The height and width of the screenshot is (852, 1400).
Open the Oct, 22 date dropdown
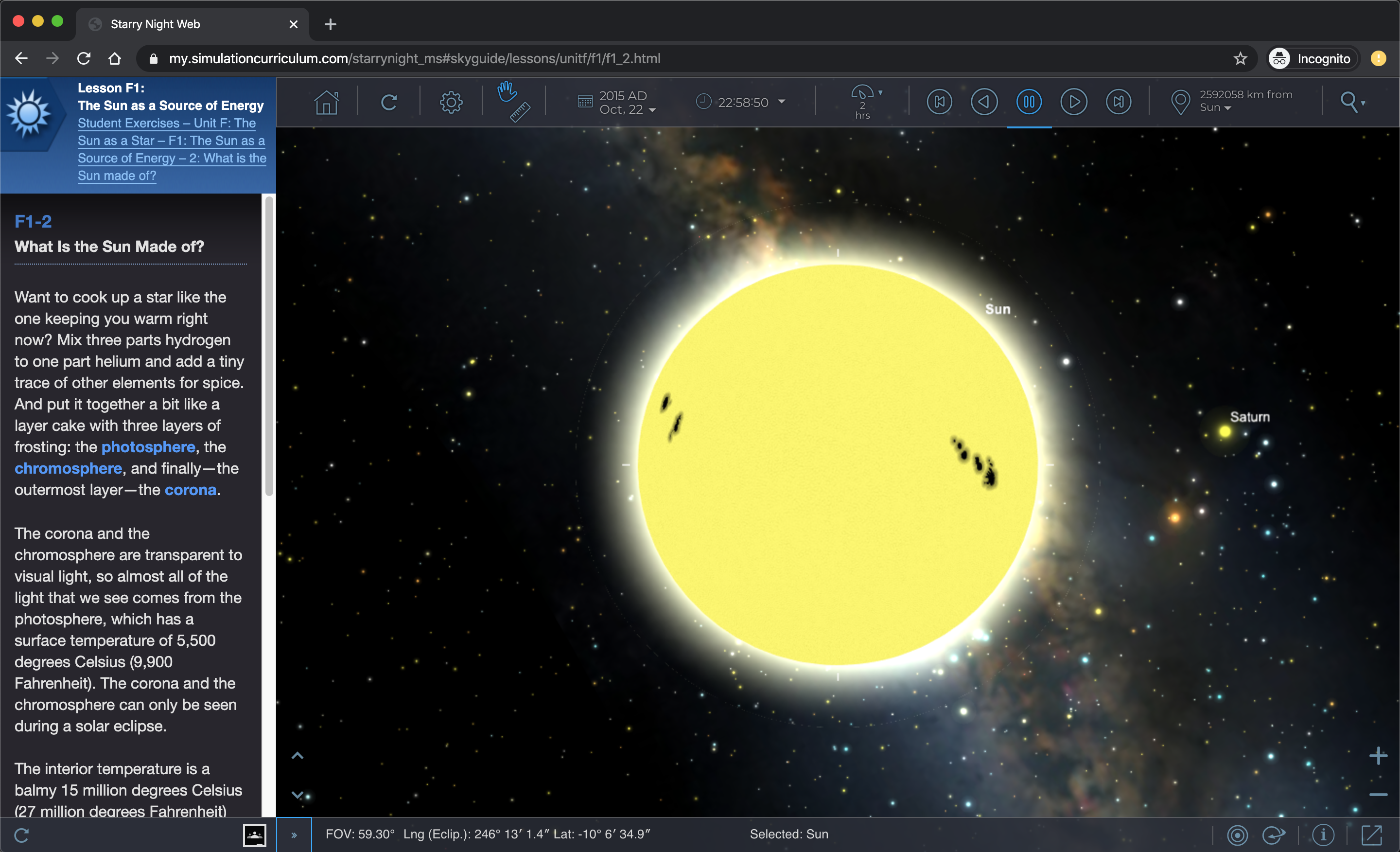pyautogui.click(x=651, y=110)
